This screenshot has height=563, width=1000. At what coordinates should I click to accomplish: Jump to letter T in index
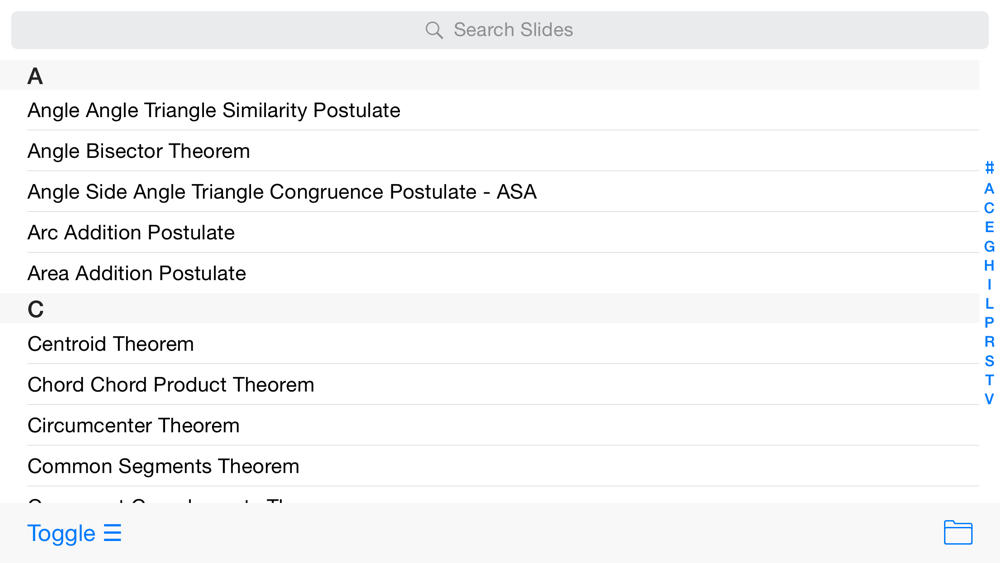[989, 380]
